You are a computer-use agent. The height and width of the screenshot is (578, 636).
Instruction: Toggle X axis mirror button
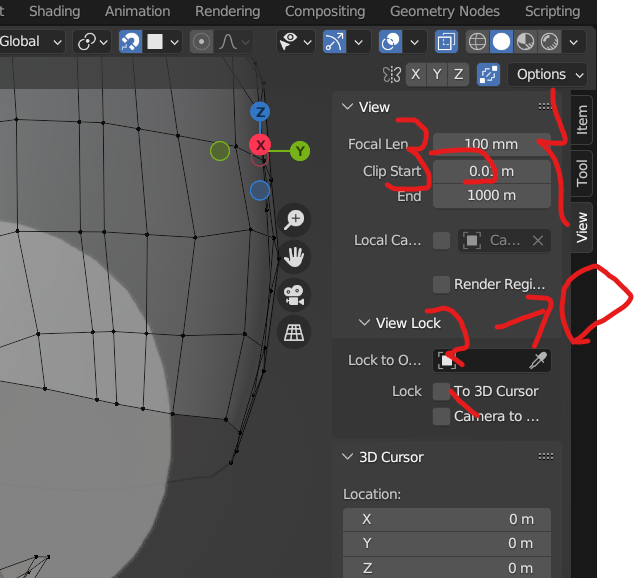[x=416, y=75]
